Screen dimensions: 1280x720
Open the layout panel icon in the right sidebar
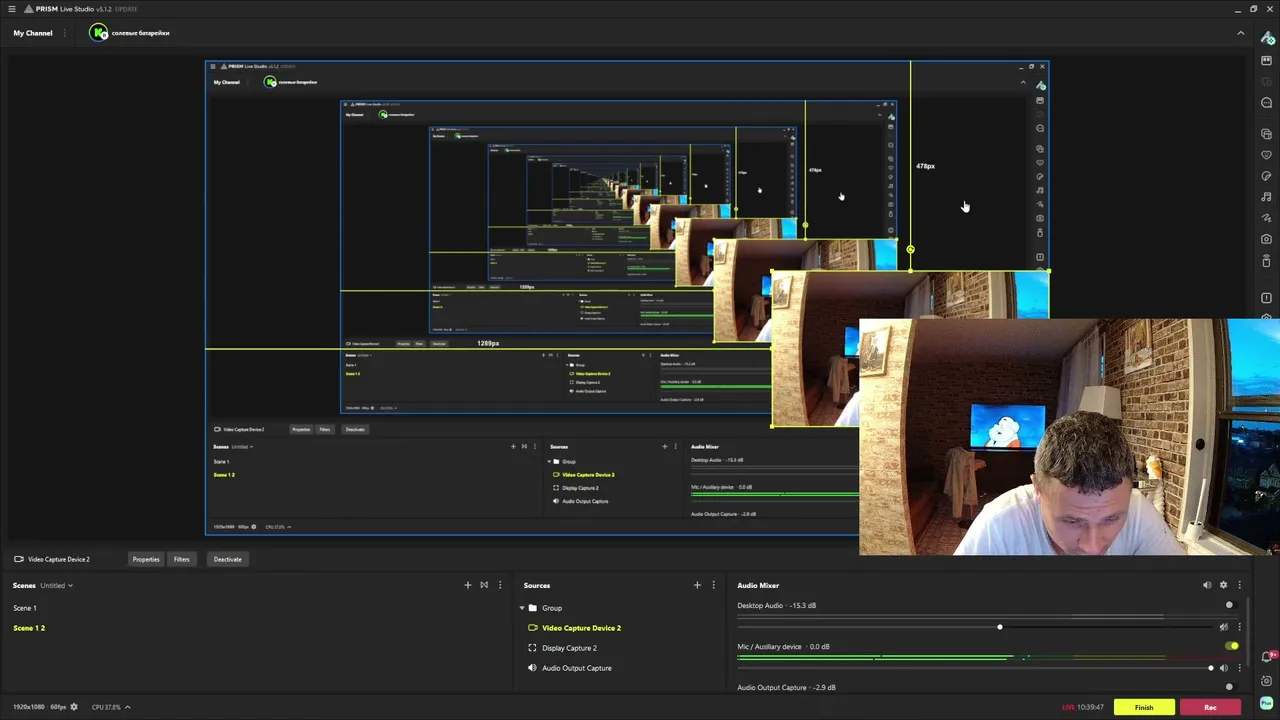coord(1266,61)
